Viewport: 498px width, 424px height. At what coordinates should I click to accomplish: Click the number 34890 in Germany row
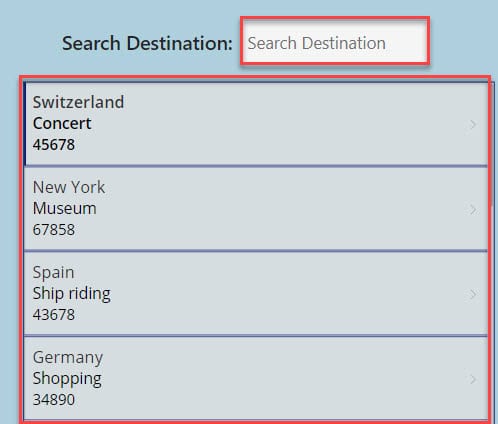coord(54,400)
